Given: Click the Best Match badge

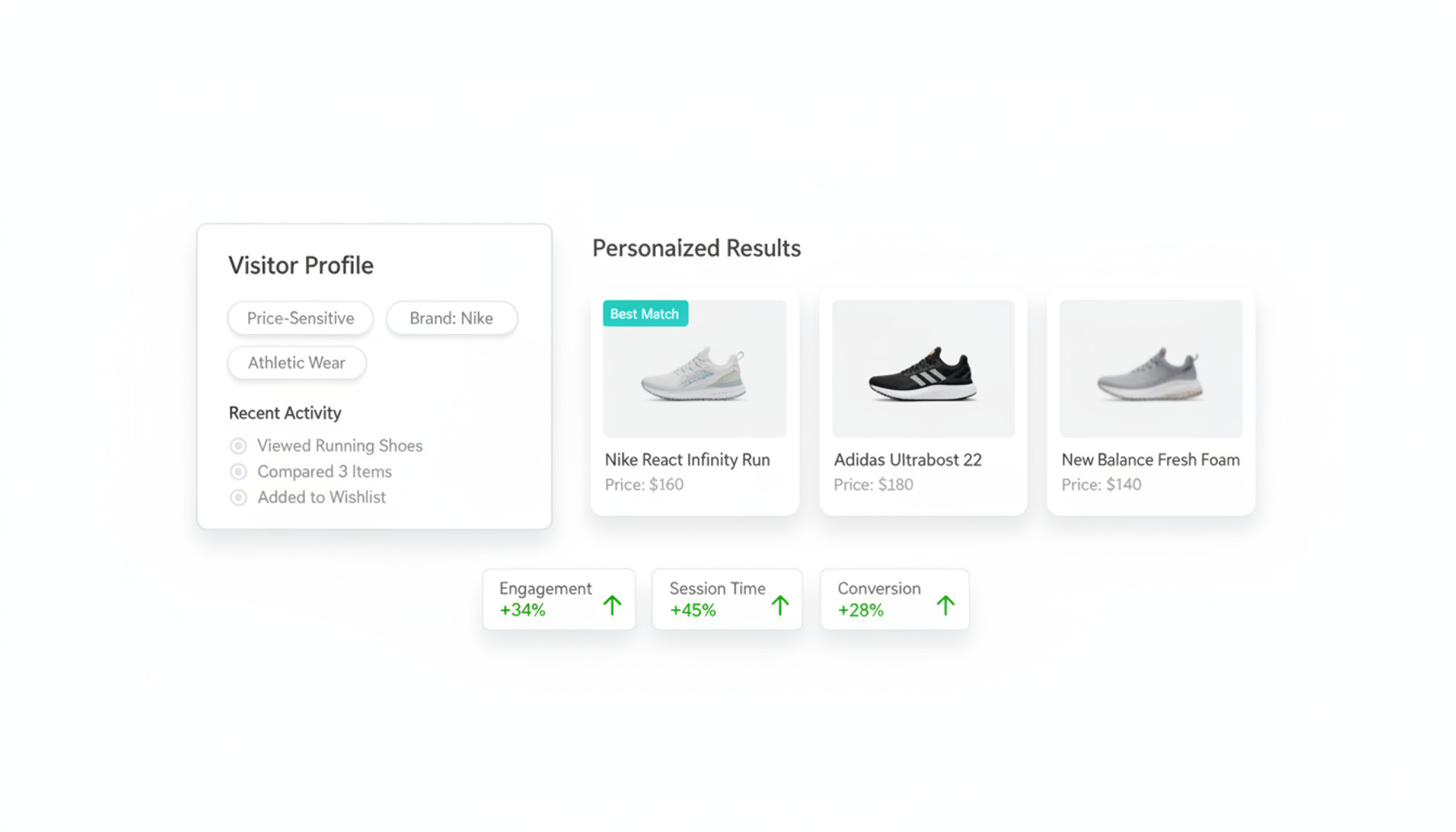Looking at the screenshot, I should (x=645, y=314).
